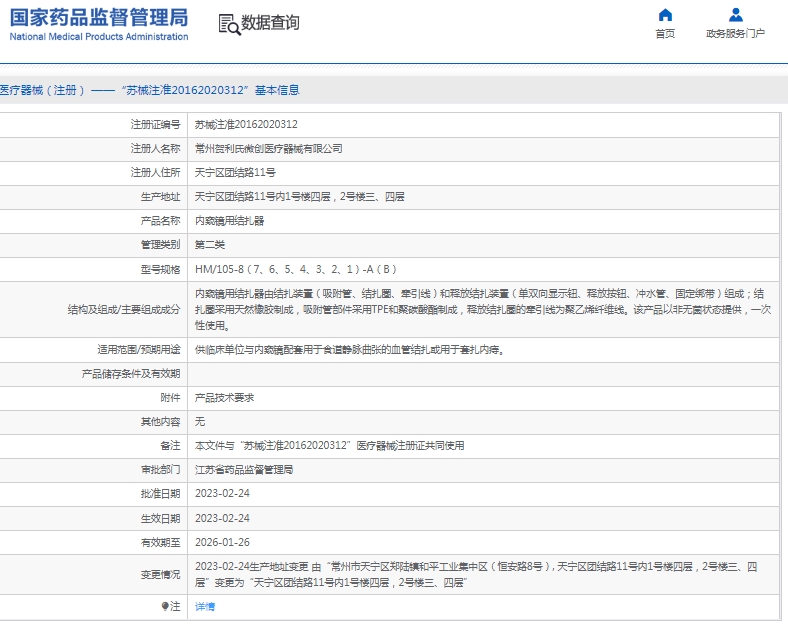The image size is (788, 627).
Task: Click the 备注 label
Action: (170, 446)
